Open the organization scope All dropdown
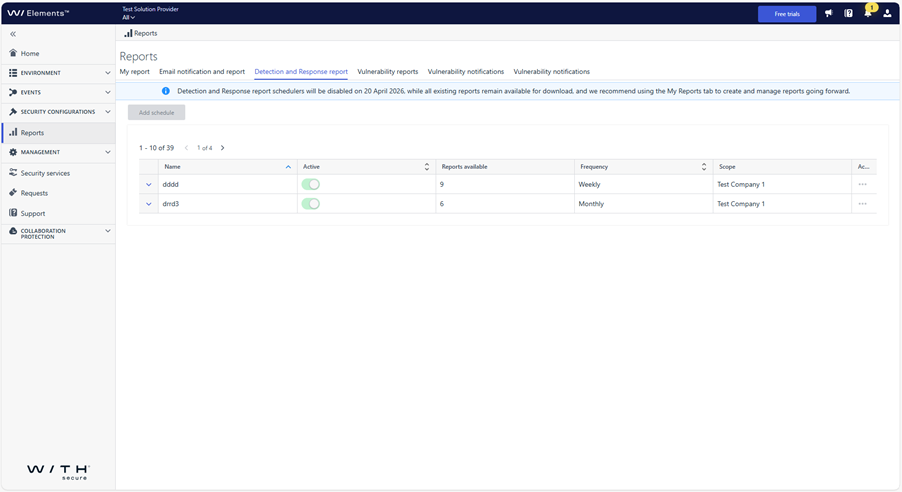This screenshot has width=902, height=492. pos(129,17)
